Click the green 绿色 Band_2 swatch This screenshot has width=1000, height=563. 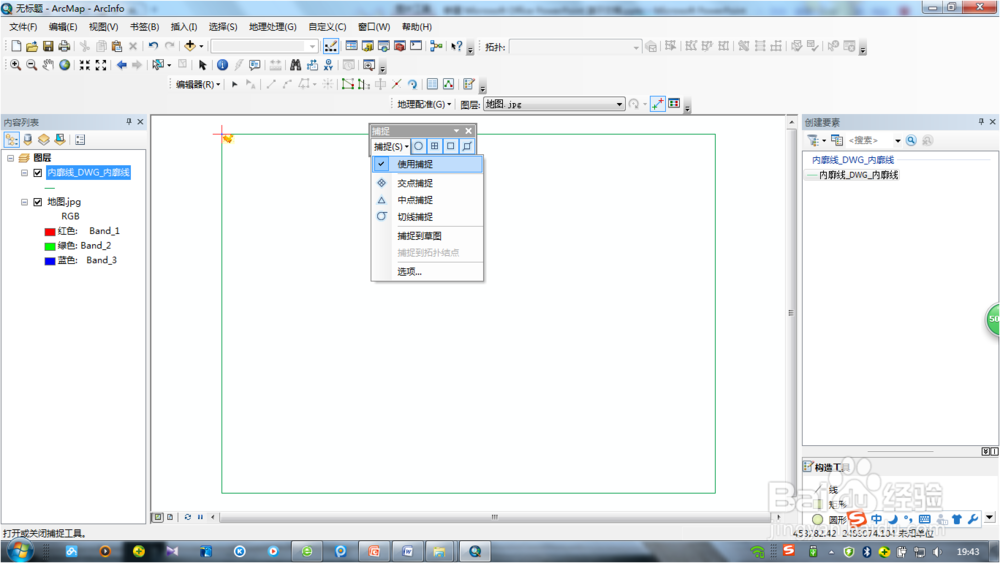[50, 246]
